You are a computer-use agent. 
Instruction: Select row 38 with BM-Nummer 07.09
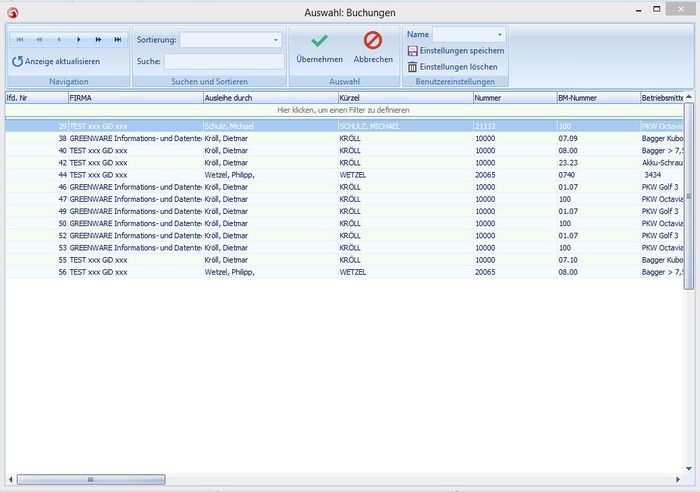click(x=344, y=138)
